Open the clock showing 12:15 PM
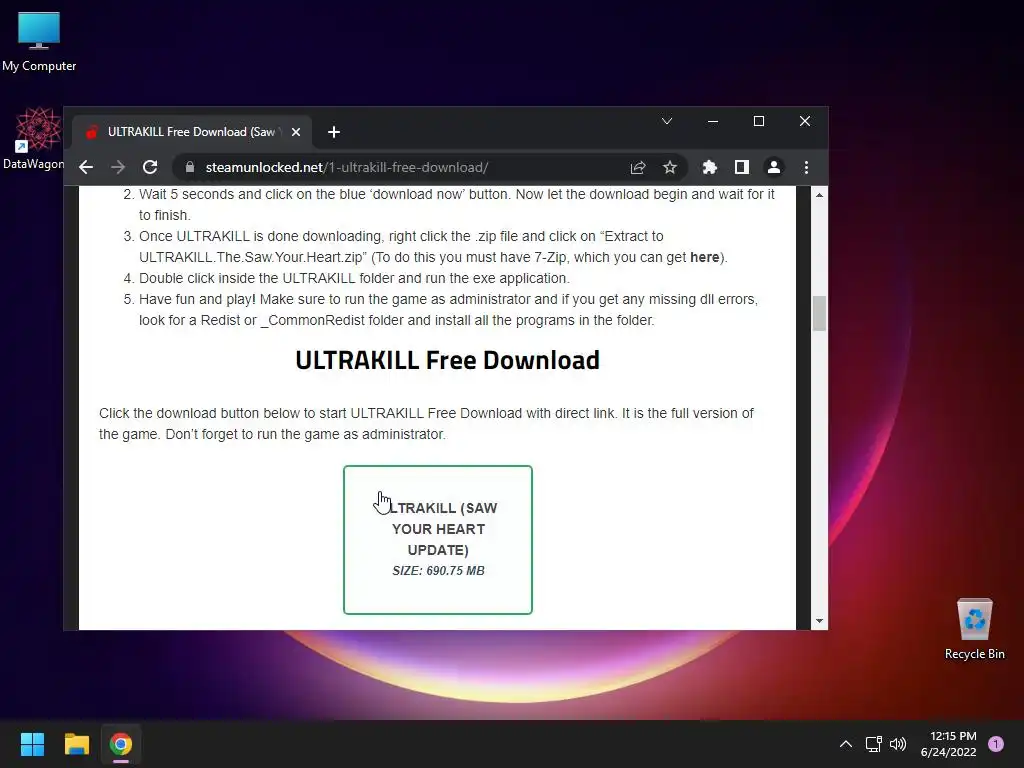 pos(948,744)
